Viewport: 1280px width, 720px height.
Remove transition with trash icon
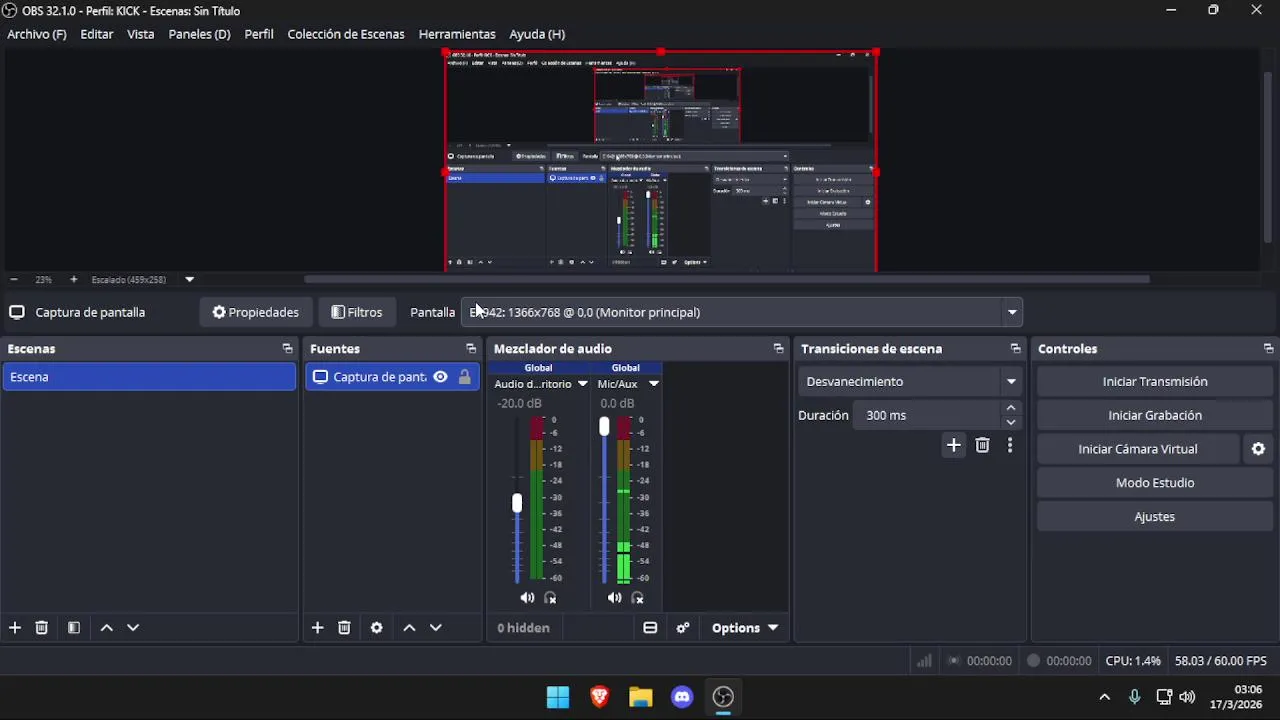[x=982, y=446]
